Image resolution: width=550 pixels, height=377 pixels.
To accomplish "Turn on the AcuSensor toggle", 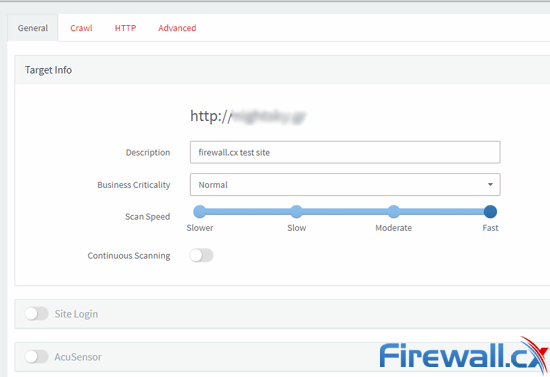I will pos(36,357).
